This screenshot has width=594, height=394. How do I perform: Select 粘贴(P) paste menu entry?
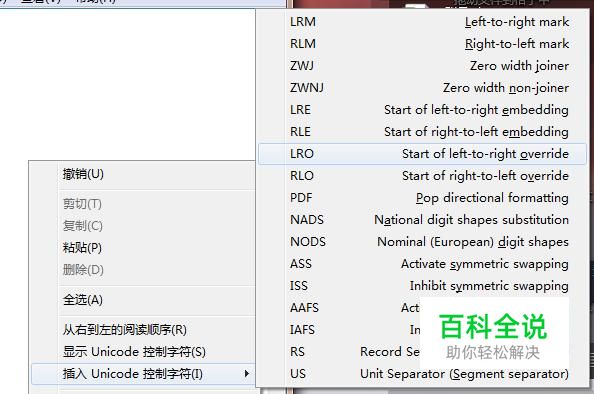click(143, 247)
